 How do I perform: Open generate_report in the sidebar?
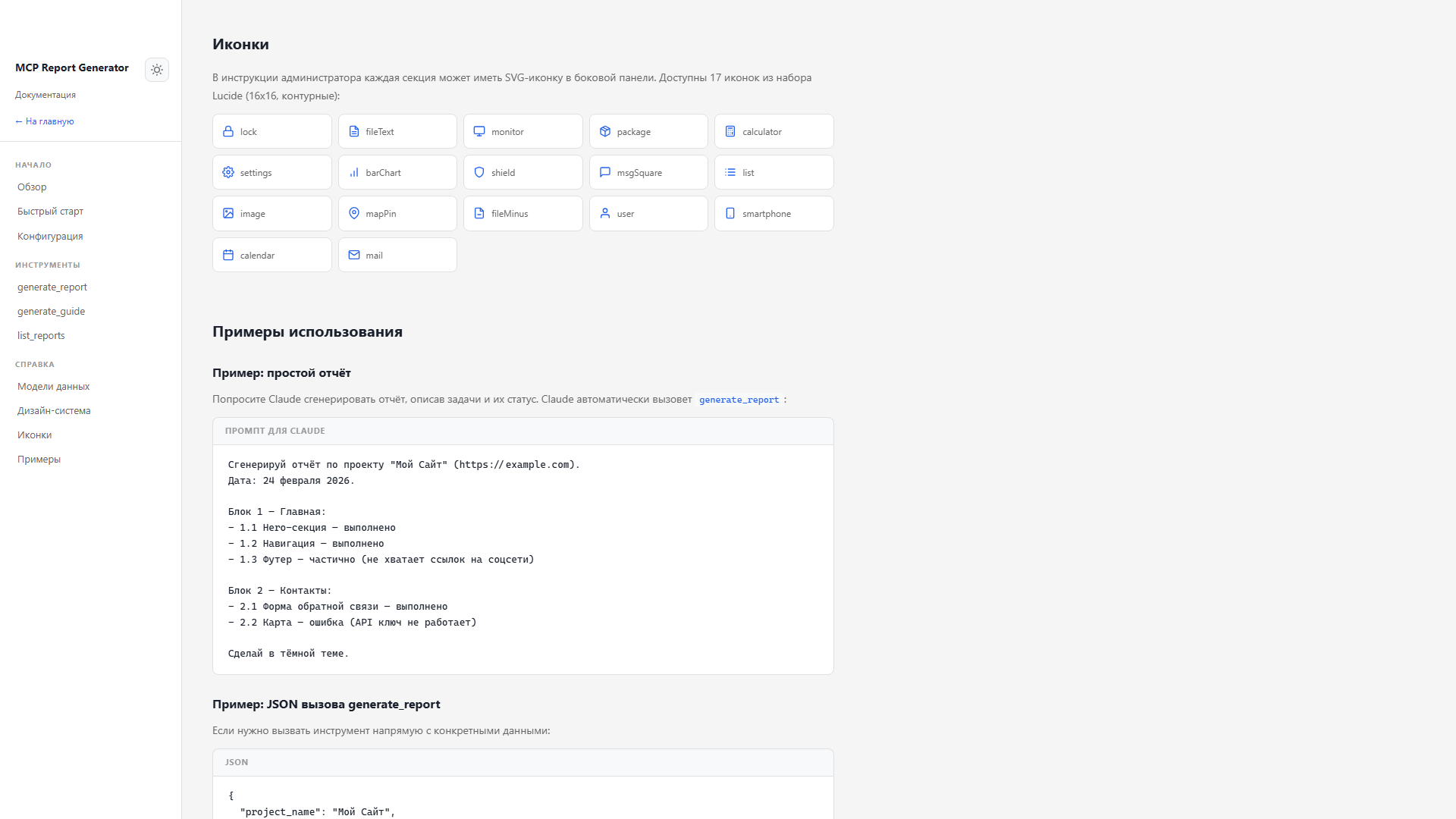[52, 287]
